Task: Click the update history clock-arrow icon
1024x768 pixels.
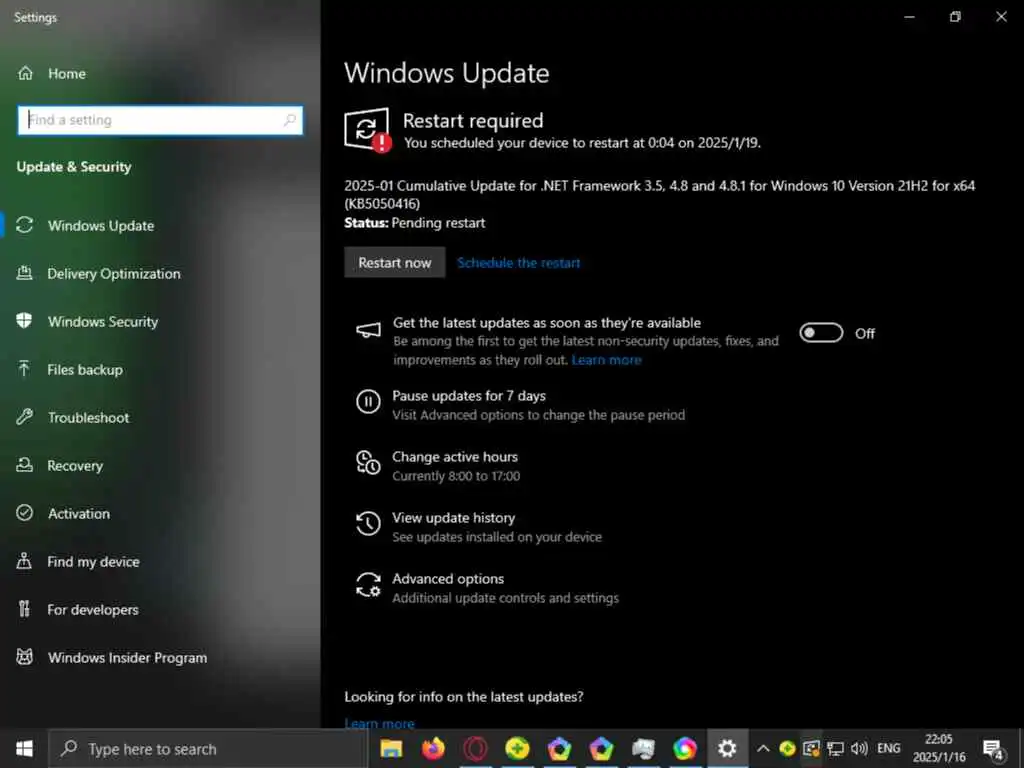Action: pos(368,523)
